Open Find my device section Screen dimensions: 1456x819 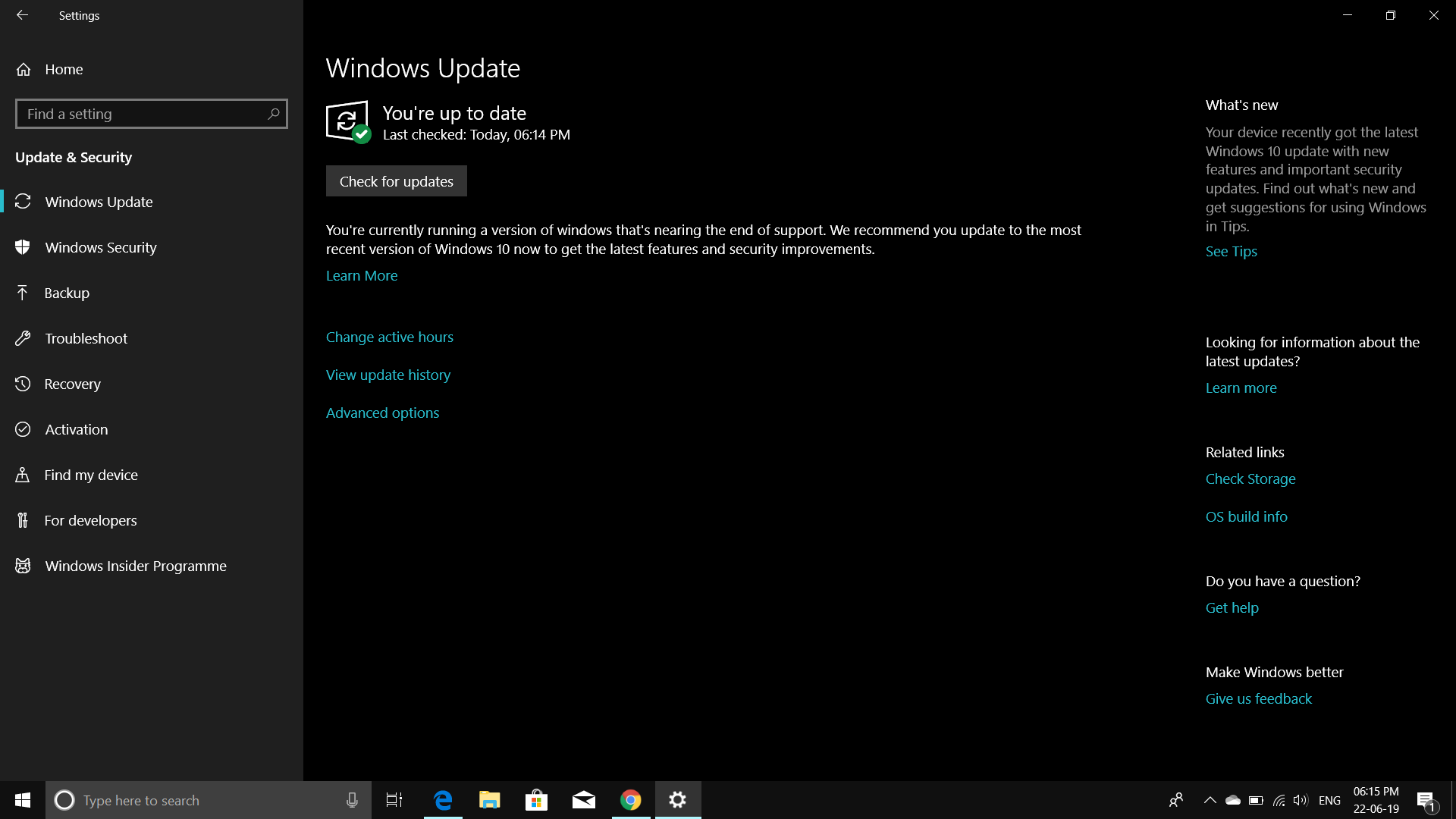[152, 475]
